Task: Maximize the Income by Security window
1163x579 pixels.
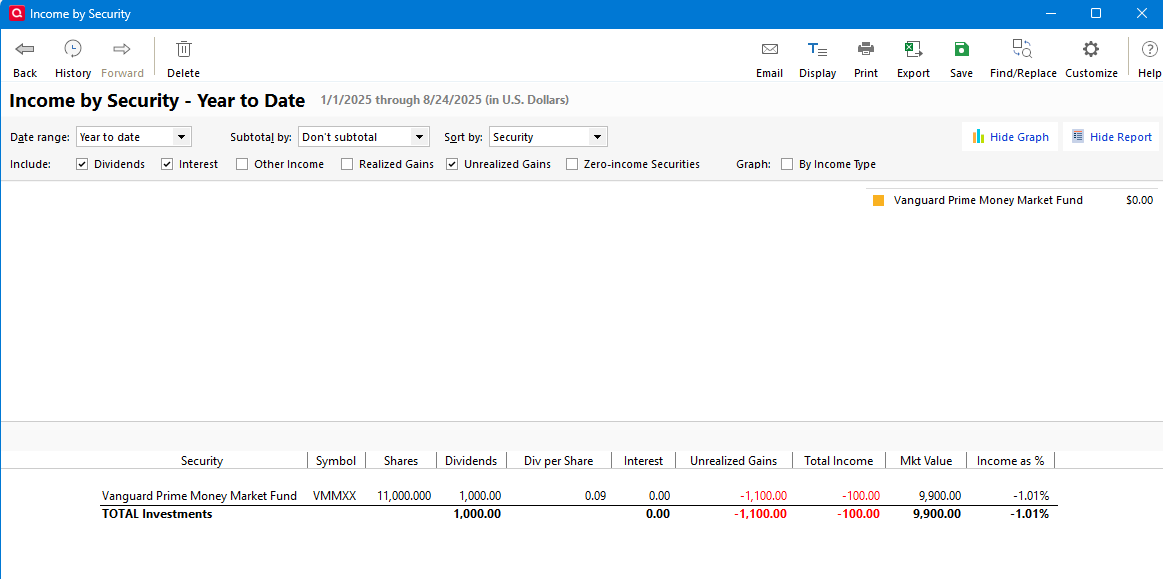Action: [x=1096, y=13]
